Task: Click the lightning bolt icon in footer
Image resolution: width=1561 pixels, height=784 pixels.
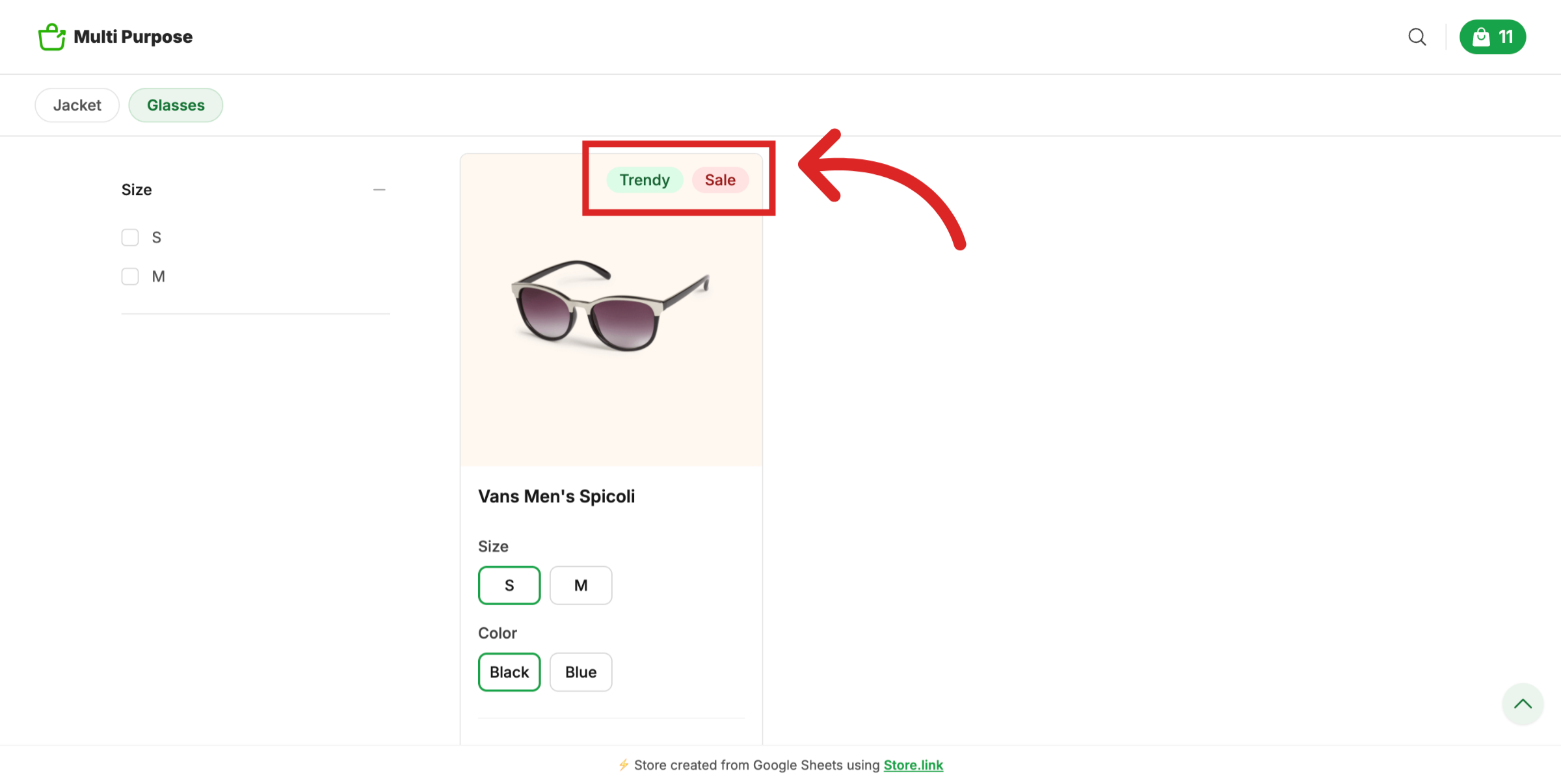Action: pyautogui.click(x=624, y=765)
